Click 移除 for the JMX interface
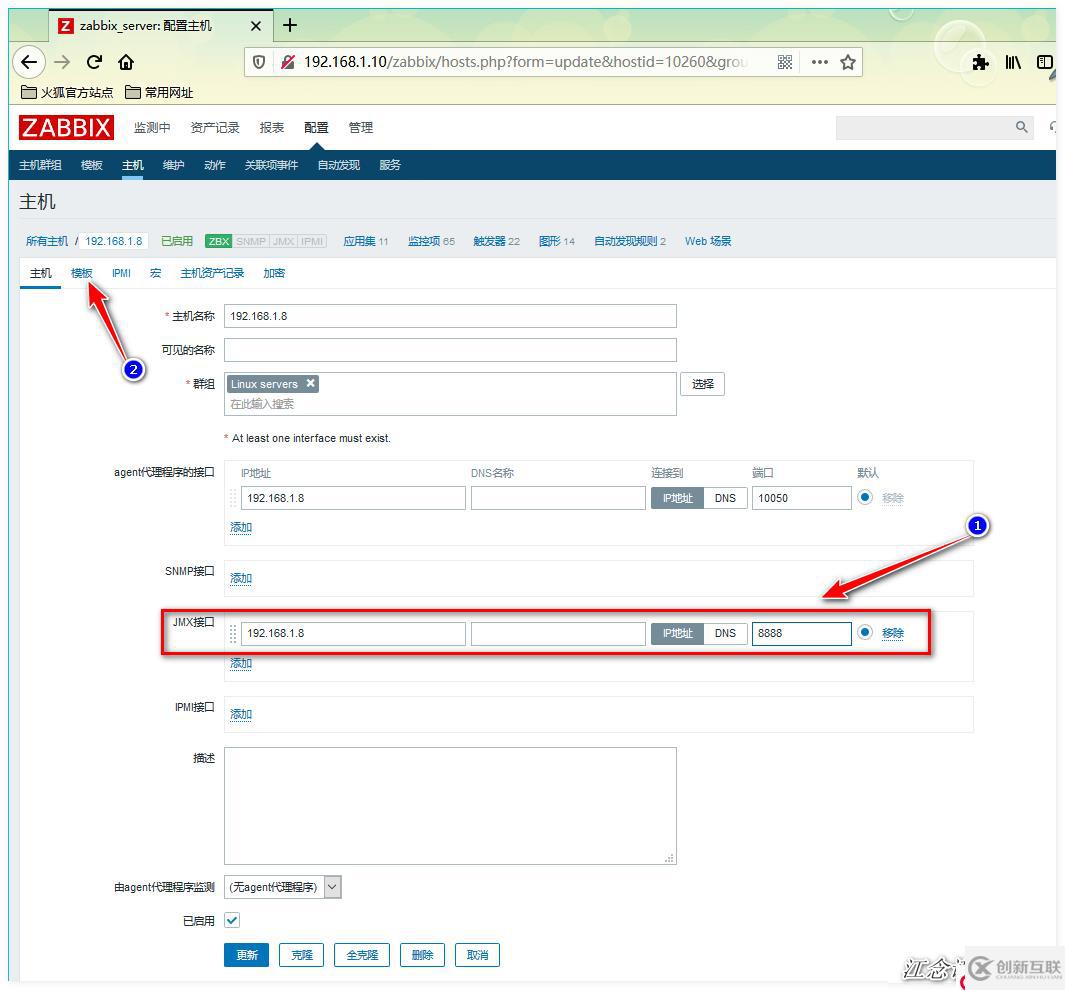The height and width of the screenshot is (990, 1065). pyautogui.click(x=892, y=633)
